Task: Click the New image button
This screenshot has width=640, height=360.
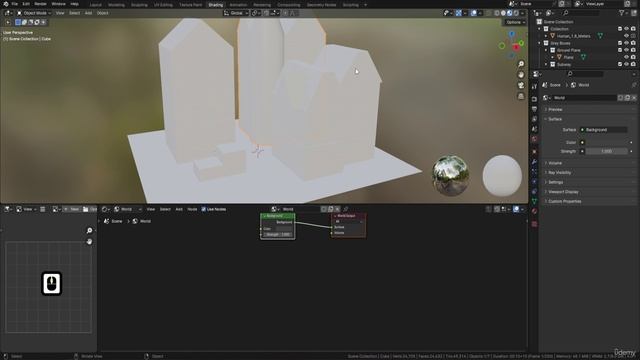Action: click(x=71, y=209)
